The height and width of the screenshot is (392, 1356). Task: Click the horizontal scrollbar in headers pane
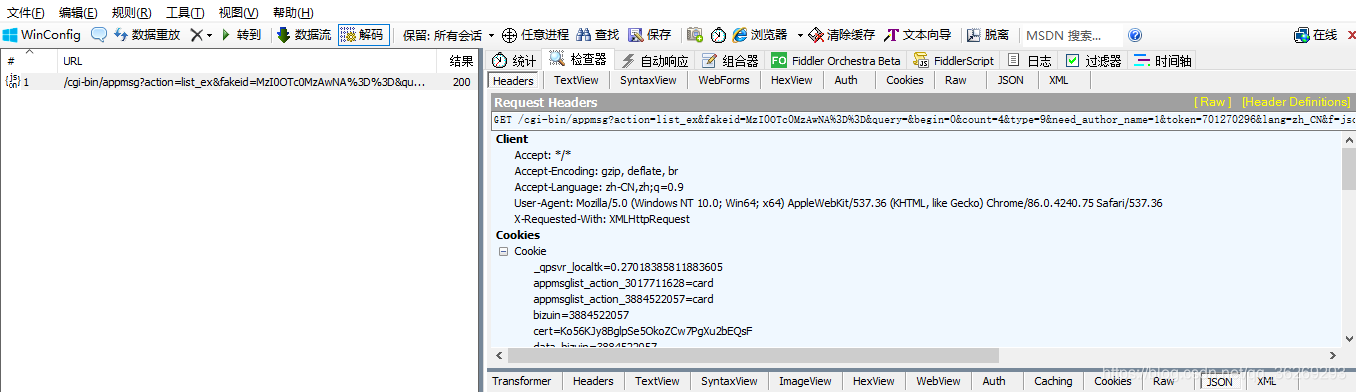[753, 356]
